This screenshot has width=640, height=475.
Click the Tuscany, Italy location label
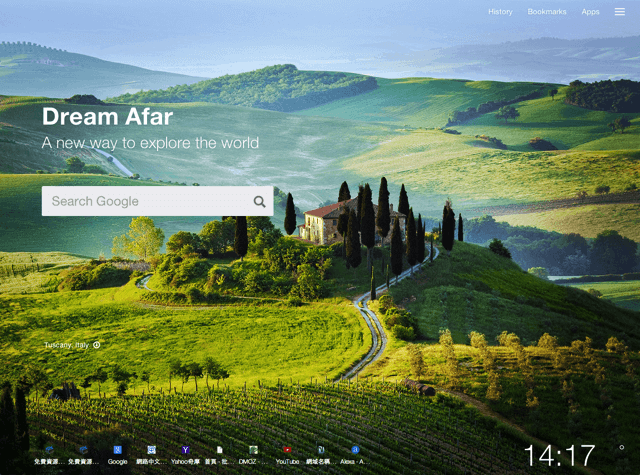(x=67, y=345)
